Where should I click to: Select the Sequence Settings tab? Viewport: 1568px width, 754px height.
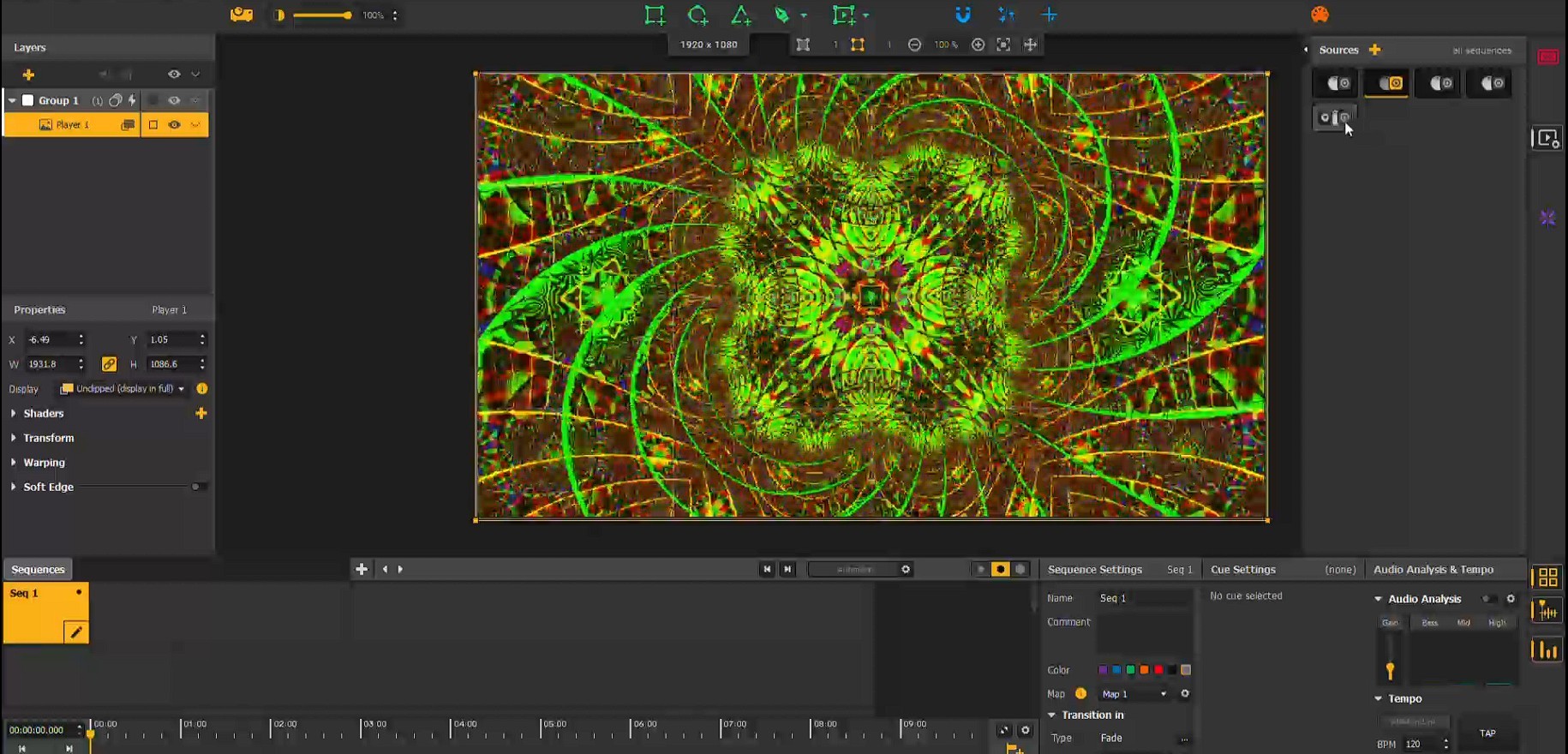point(1094,569)
